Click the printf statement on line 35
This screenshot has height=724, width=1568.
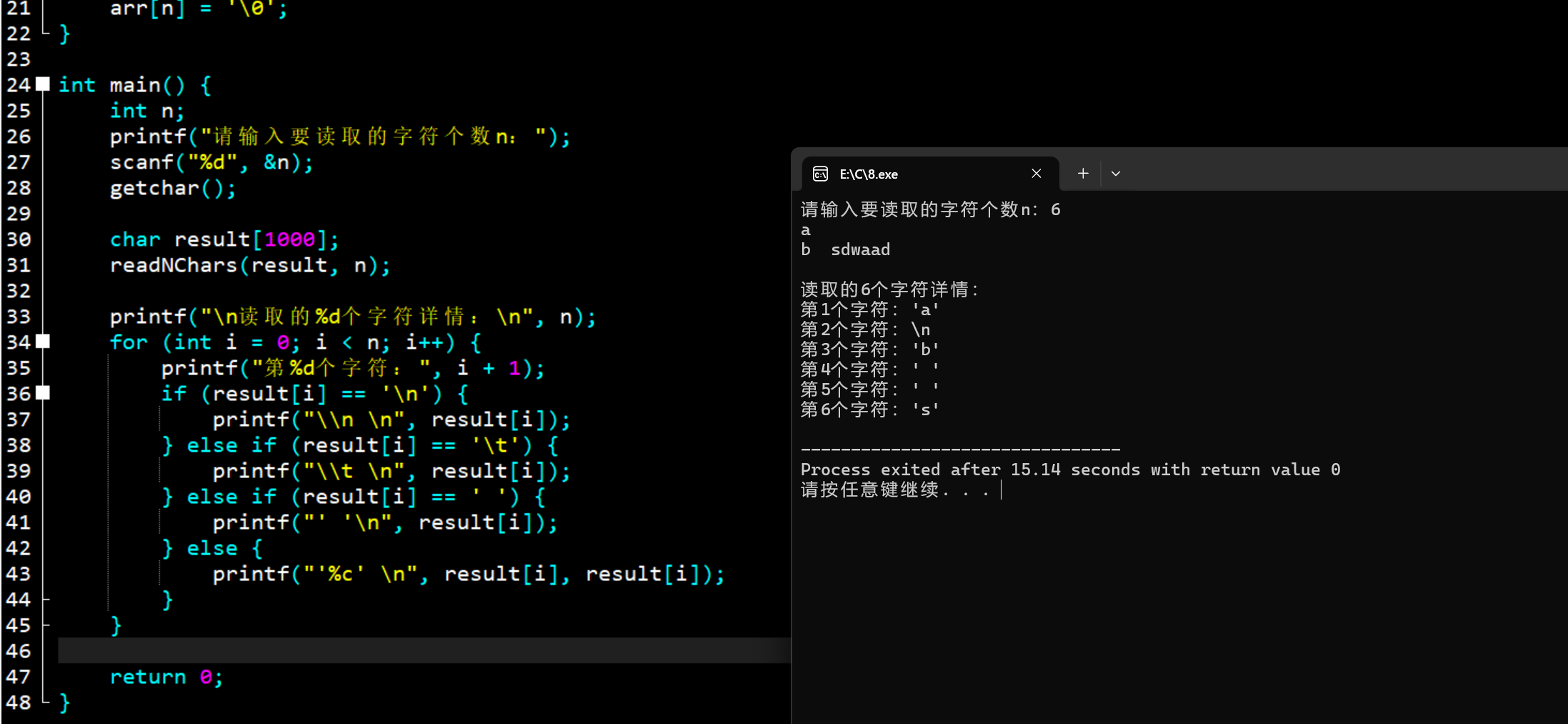353,368
